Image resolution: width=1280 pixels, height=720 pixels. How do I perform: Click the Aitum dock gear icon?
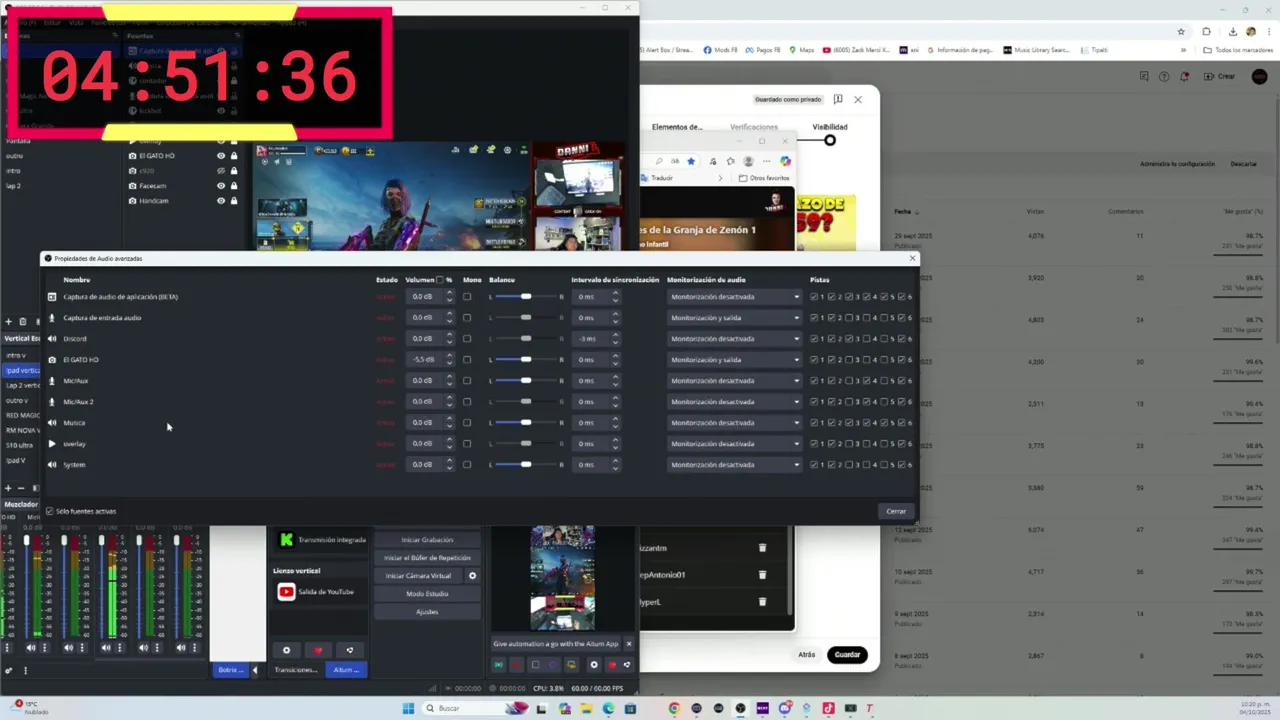[x=593, y=665]
